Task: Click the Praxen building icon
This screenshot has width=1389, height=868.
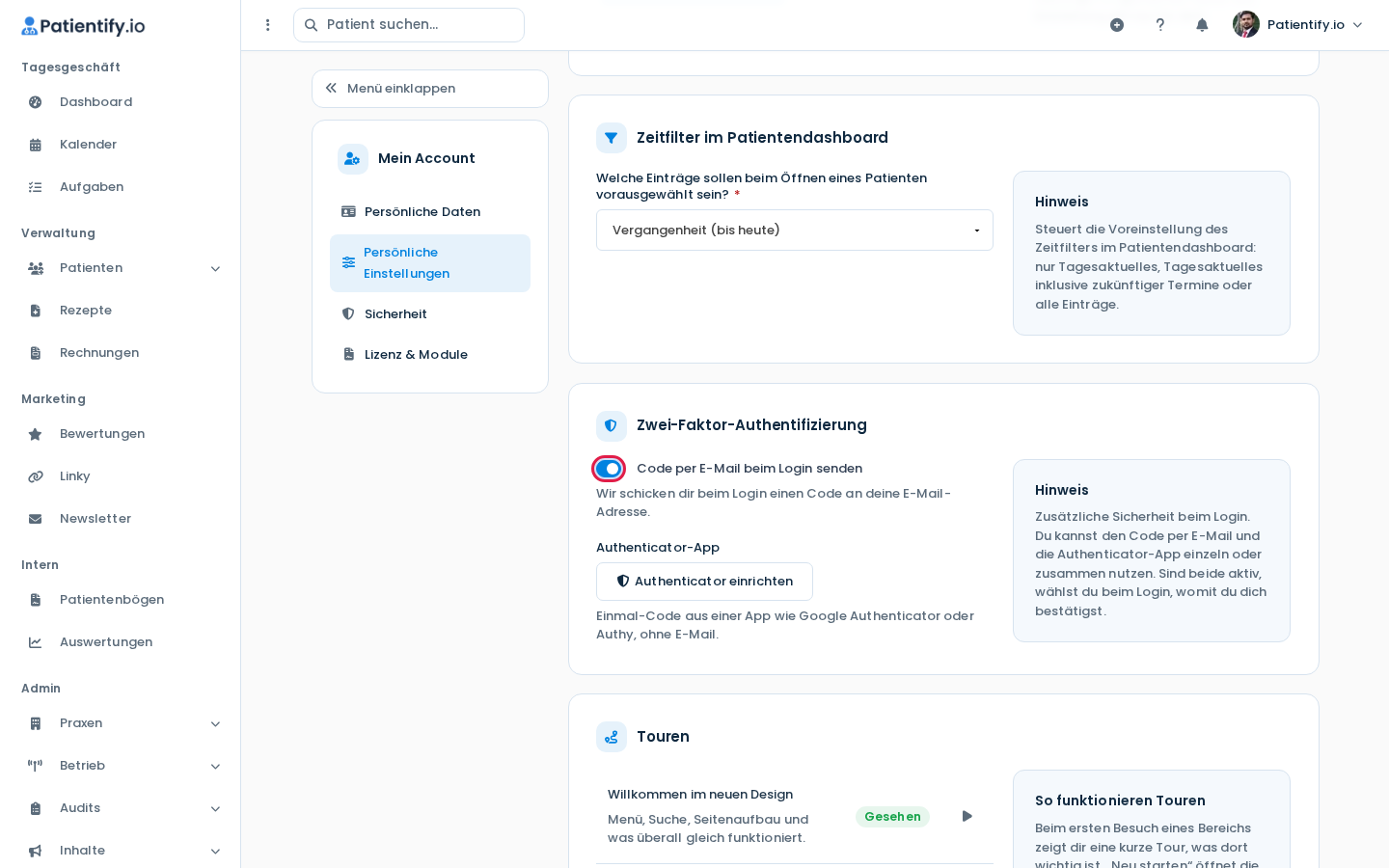Action: pyautogui.click(x=36, y=723)
